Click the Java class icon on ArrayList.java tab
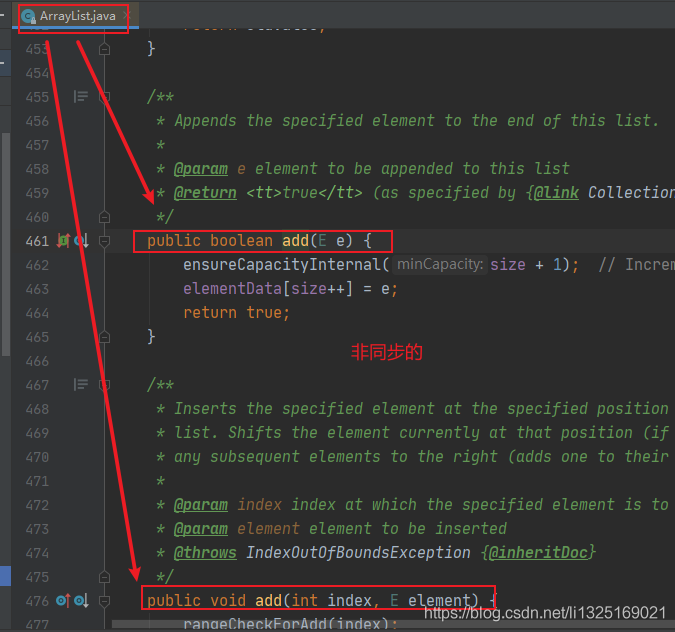The image size is (675, 632). click(x=28, y=16)
